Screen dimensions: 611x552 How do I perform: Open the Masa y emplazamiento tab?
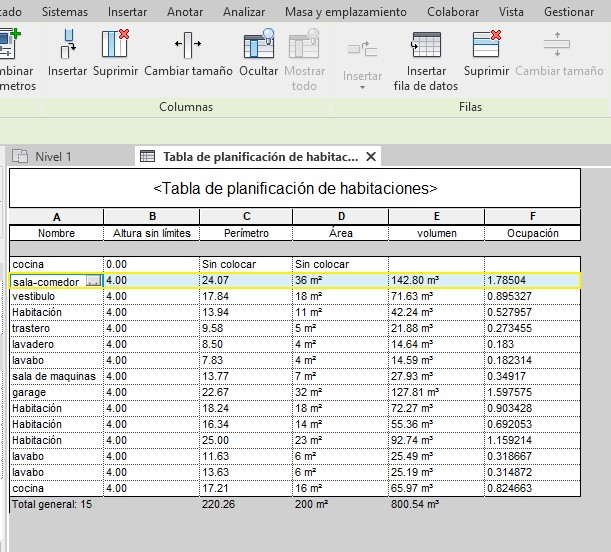tap(346, 12)
